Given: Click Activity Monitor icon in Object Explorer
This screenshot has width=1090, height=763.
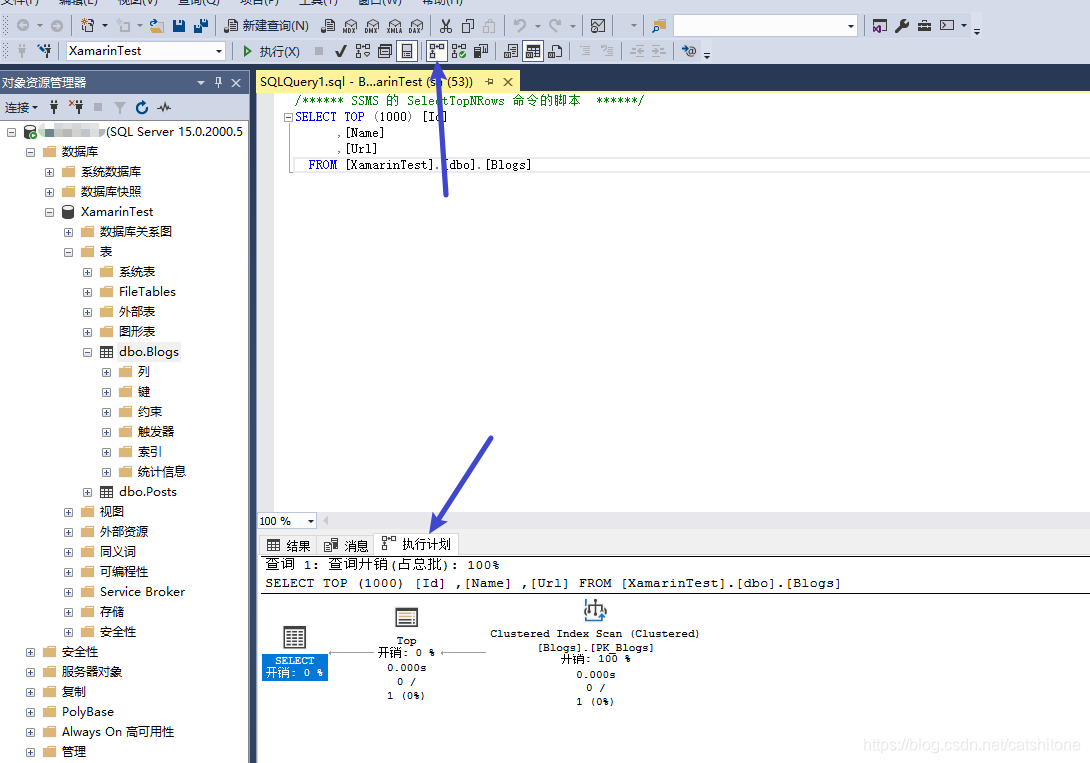Looking at the screenshot, I should pyautogui.click(x=164, y=107).
